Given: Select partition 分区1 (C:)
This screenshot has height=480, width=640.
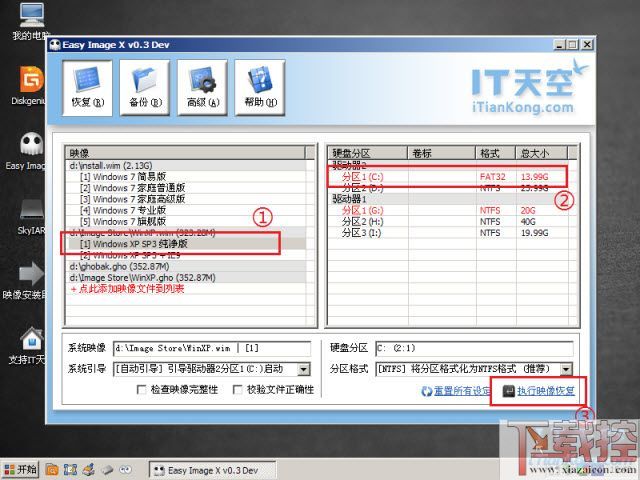Looking at the screenshot, I should (362, 177).
